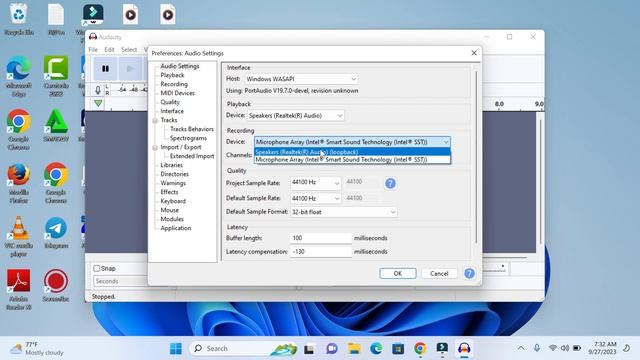Click the taskbar Wi-Fi icon
The width and height of the screenshot is (640, 360).
coord(553,348)
